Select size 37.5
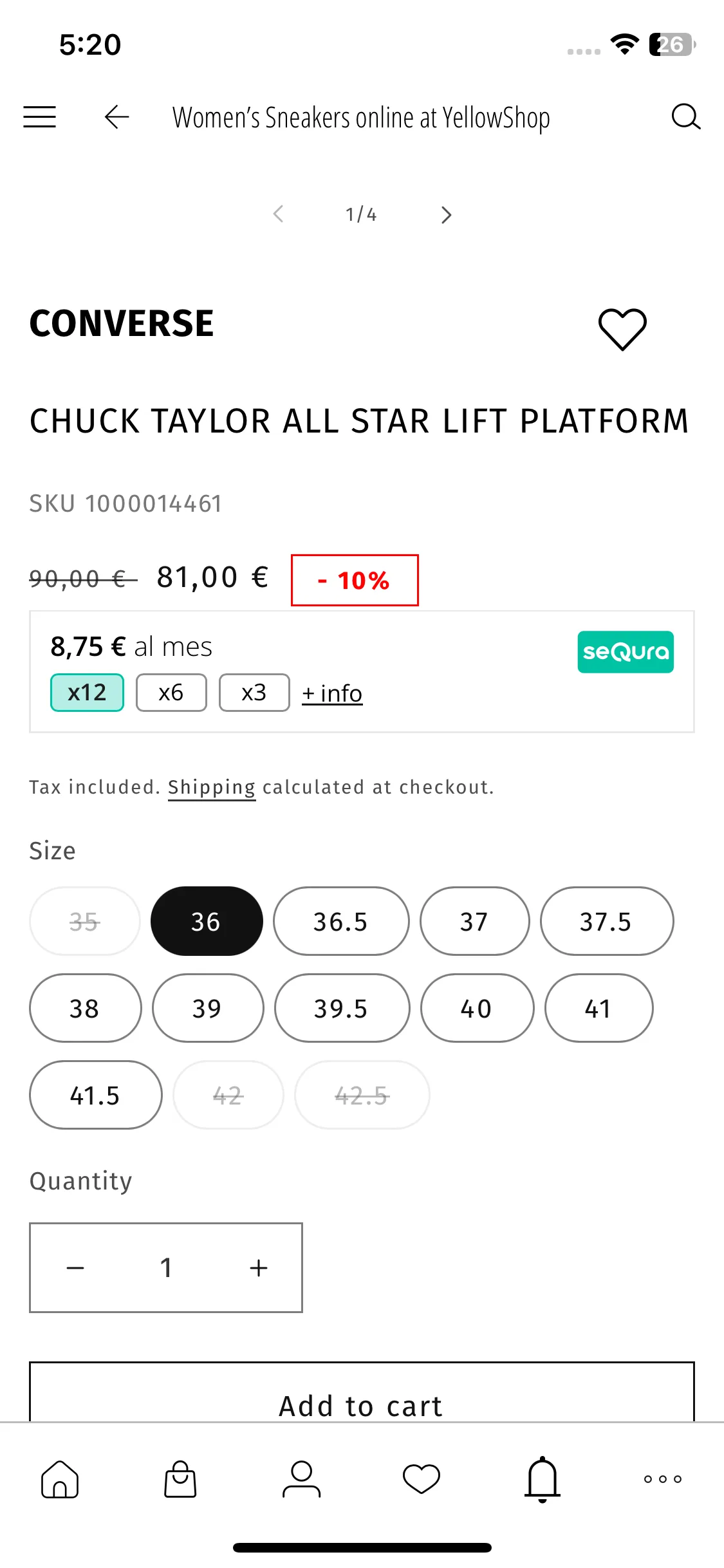Image resolution: width=724 pixels, height=1568 pixels. click(607, 921)
